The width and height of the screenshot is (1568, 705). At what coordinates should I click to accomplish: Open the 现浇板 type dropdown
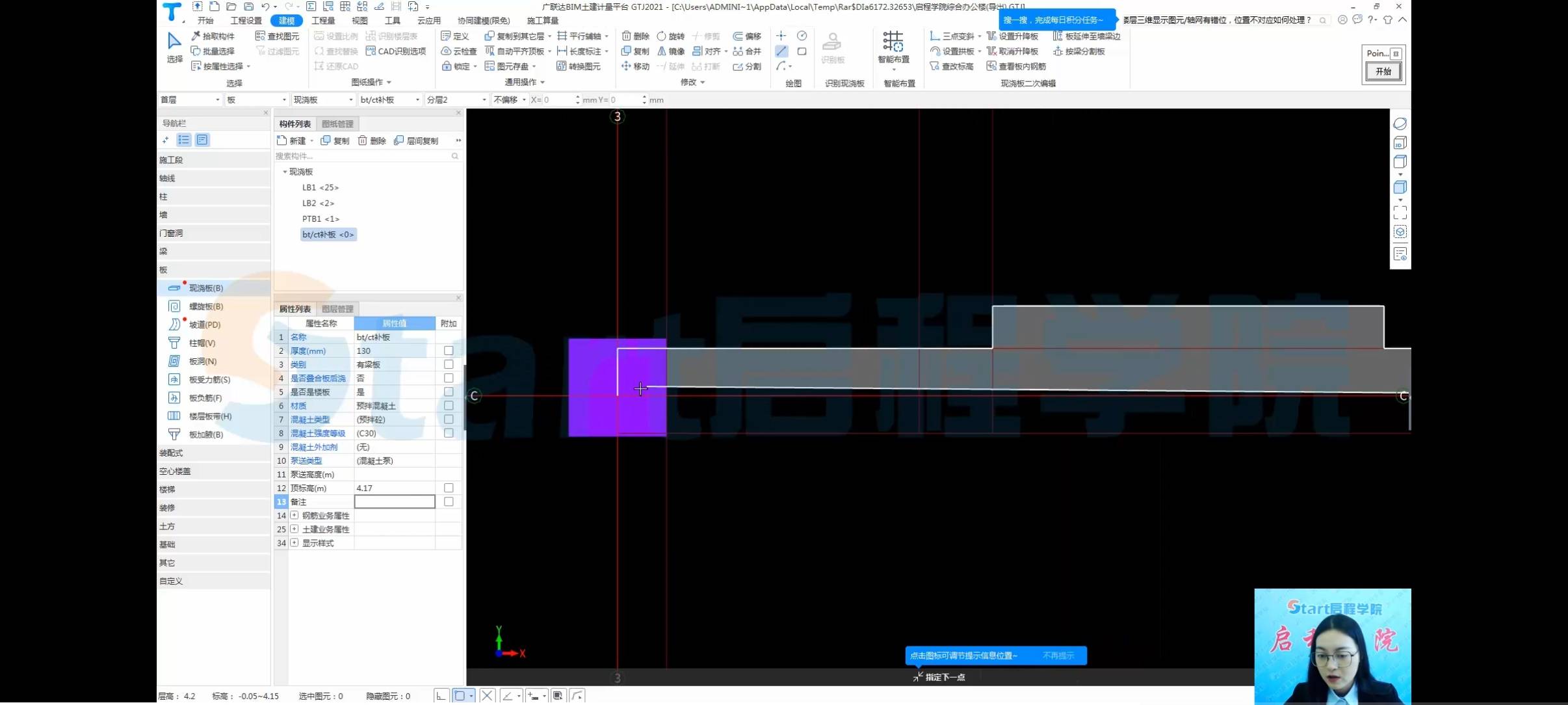click(323, 100)
